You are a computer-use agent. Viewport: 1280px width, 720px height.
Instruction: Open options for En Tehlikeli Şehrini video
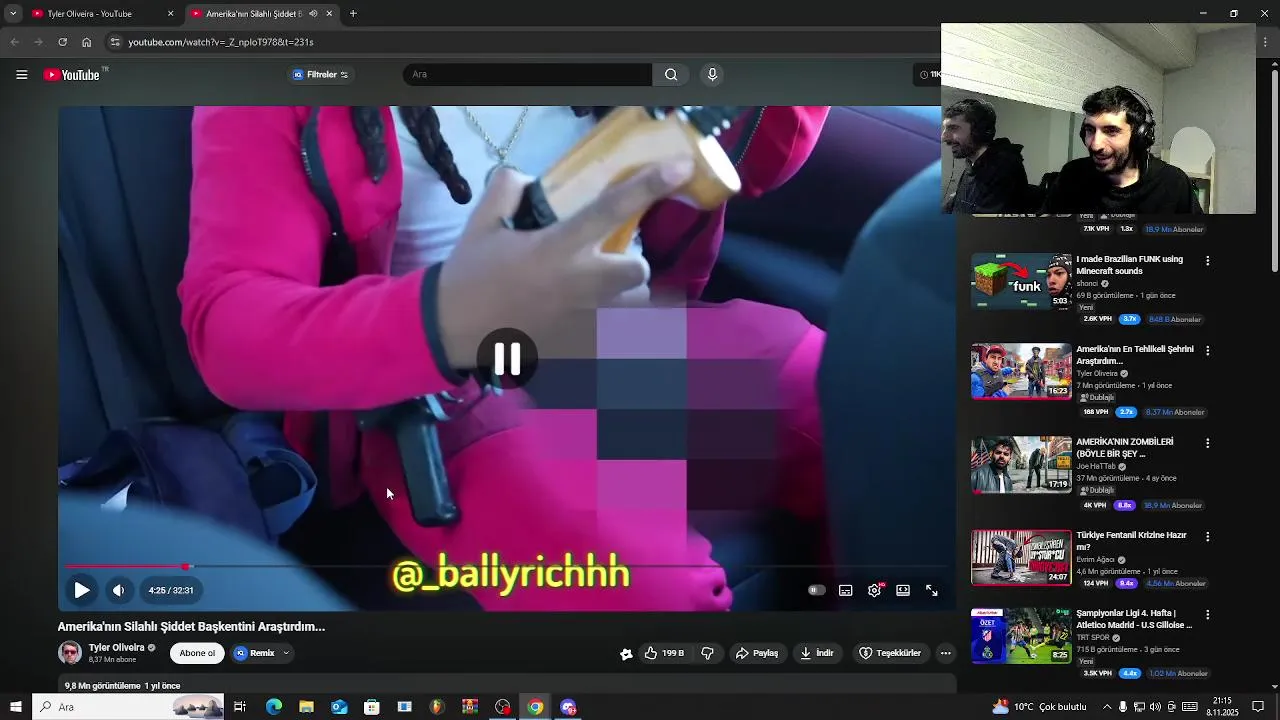tap(1208, 351)
